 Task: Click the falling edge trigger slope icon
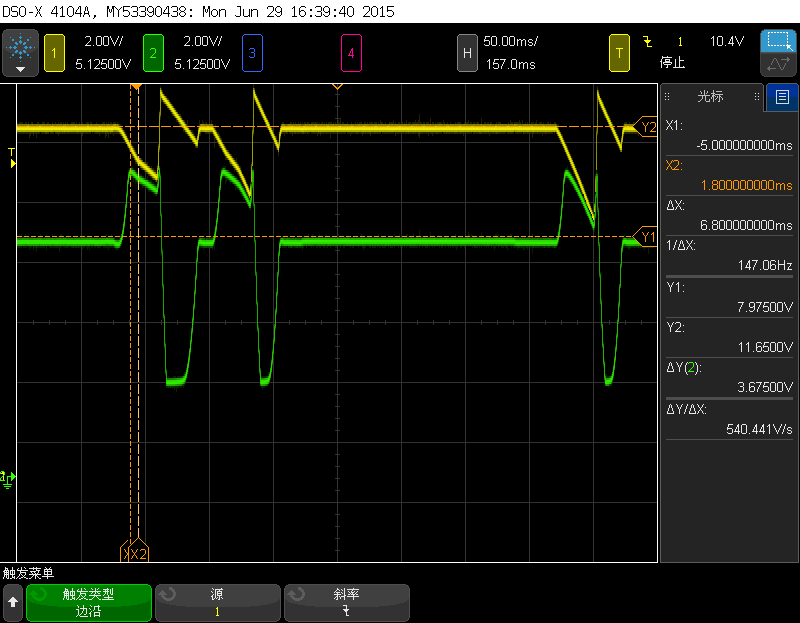point(647,41)
